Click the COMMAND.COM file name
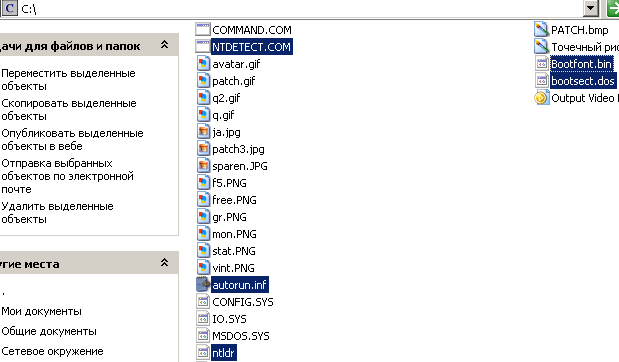The image size is (619, 362). coord(252,30)
